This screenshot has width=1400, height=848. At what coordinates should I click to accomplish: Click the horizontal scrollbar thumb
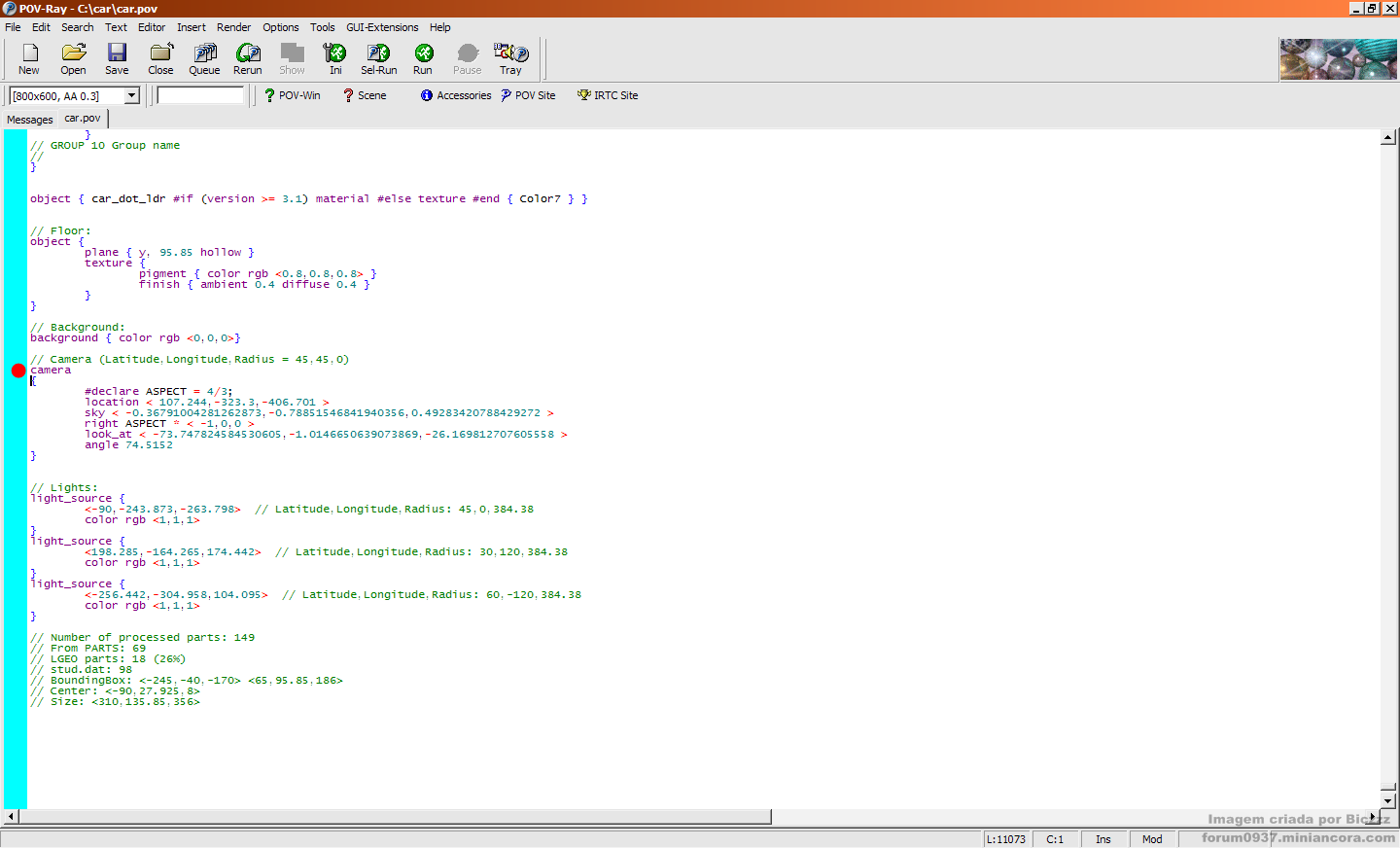tap(395, 817)
